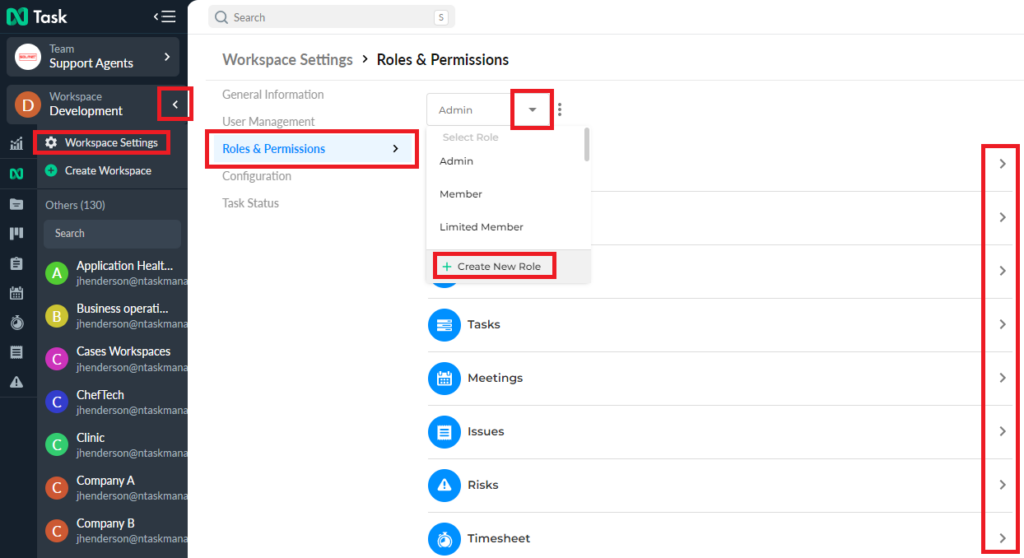This screenshot has width=1024, height=558.
Task: Click the blue Tasks circle icon
Action: (x=444, y=325)
